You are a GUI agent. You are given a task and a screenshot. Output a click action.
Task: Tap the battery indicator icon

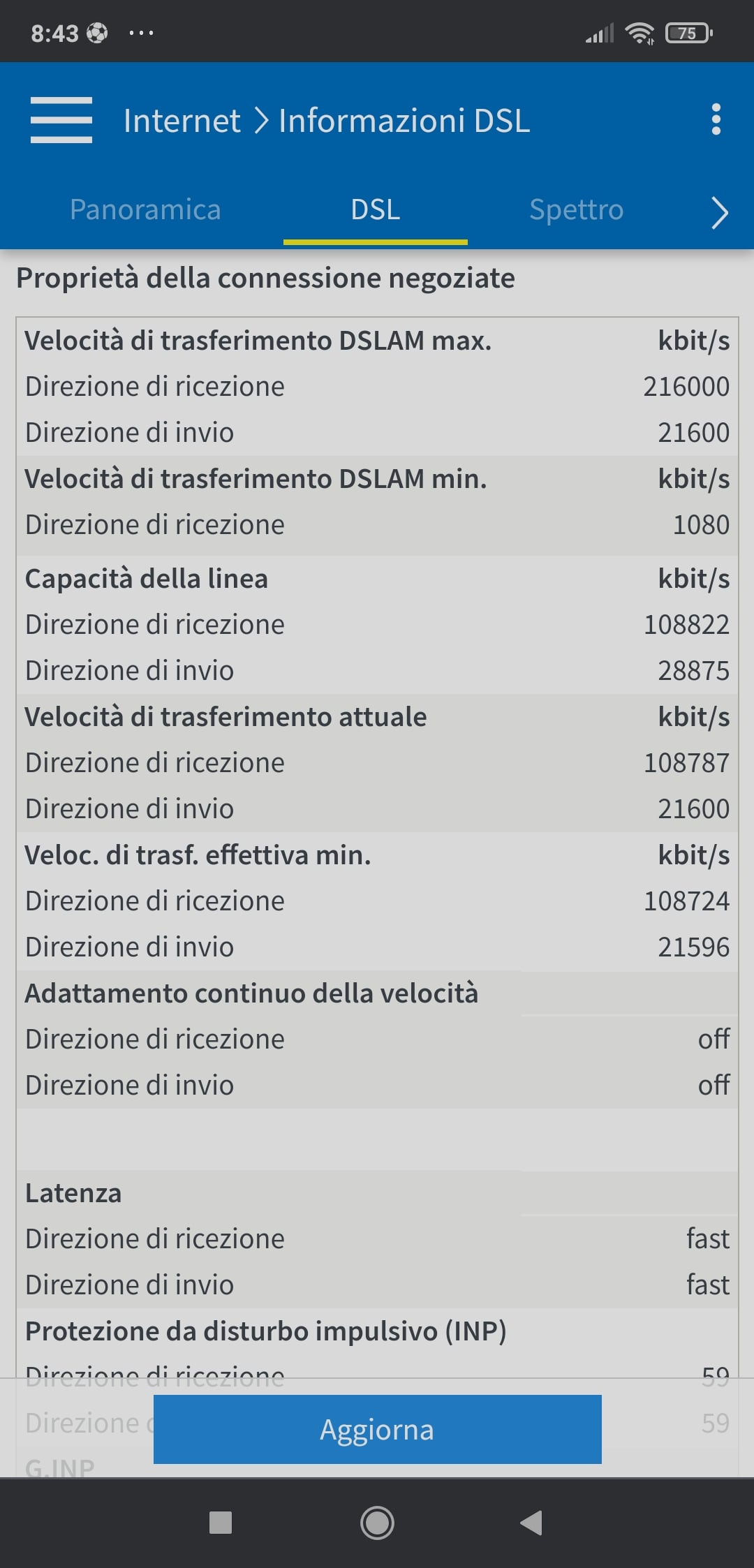pyautogui.click(x=688, y=33)
